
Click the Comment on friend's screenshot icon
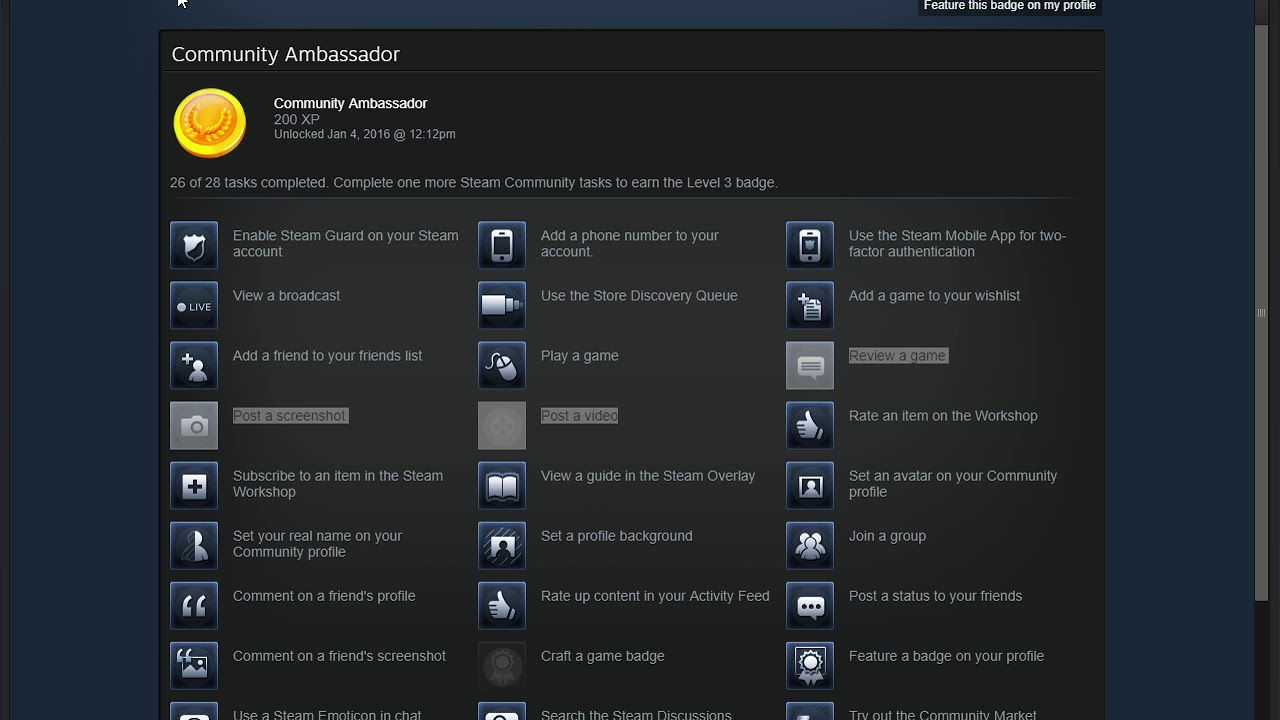tap(194, 666)
